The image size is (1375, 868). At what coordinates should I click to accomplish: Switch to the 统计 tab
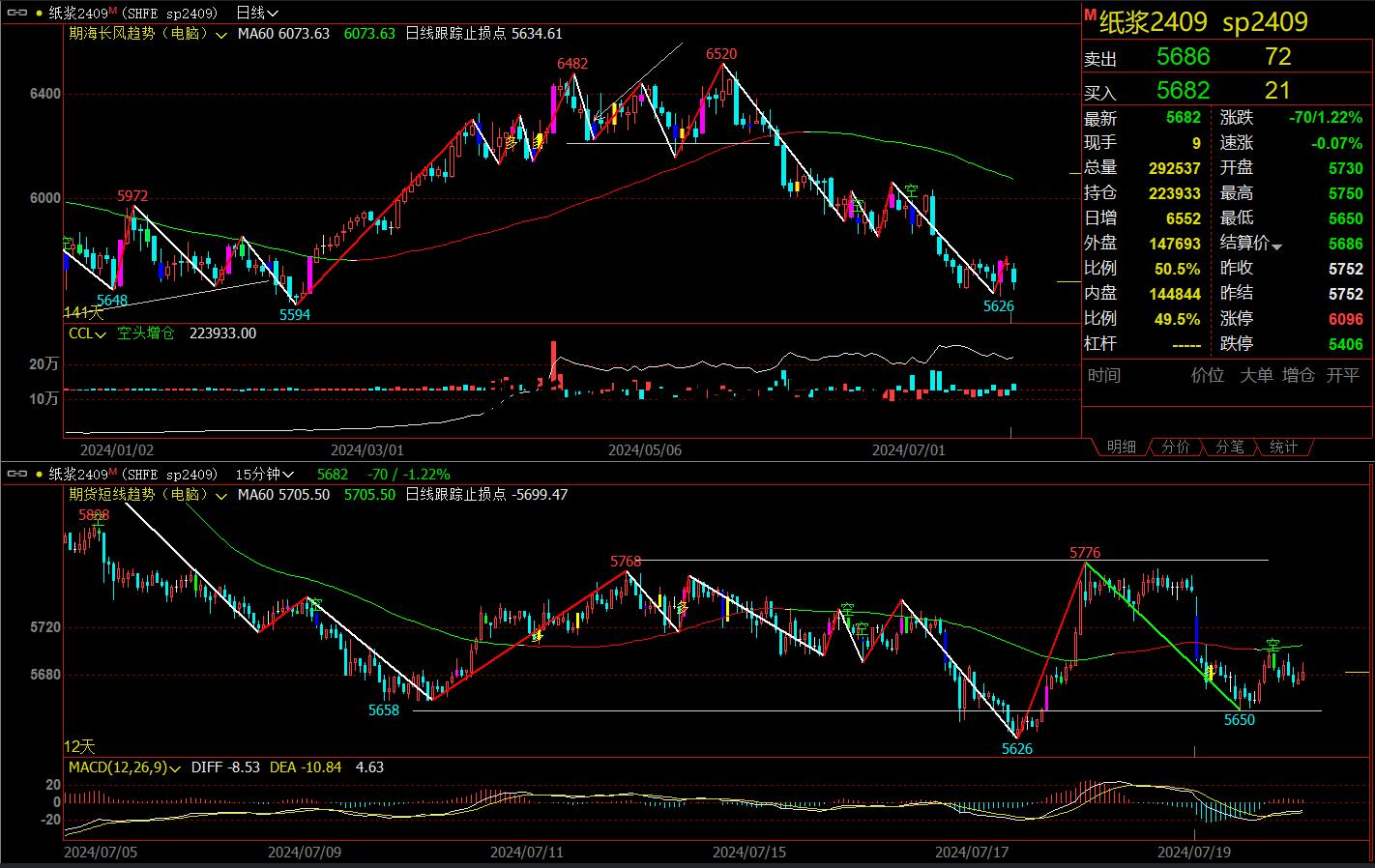(x=1283, y=447)
